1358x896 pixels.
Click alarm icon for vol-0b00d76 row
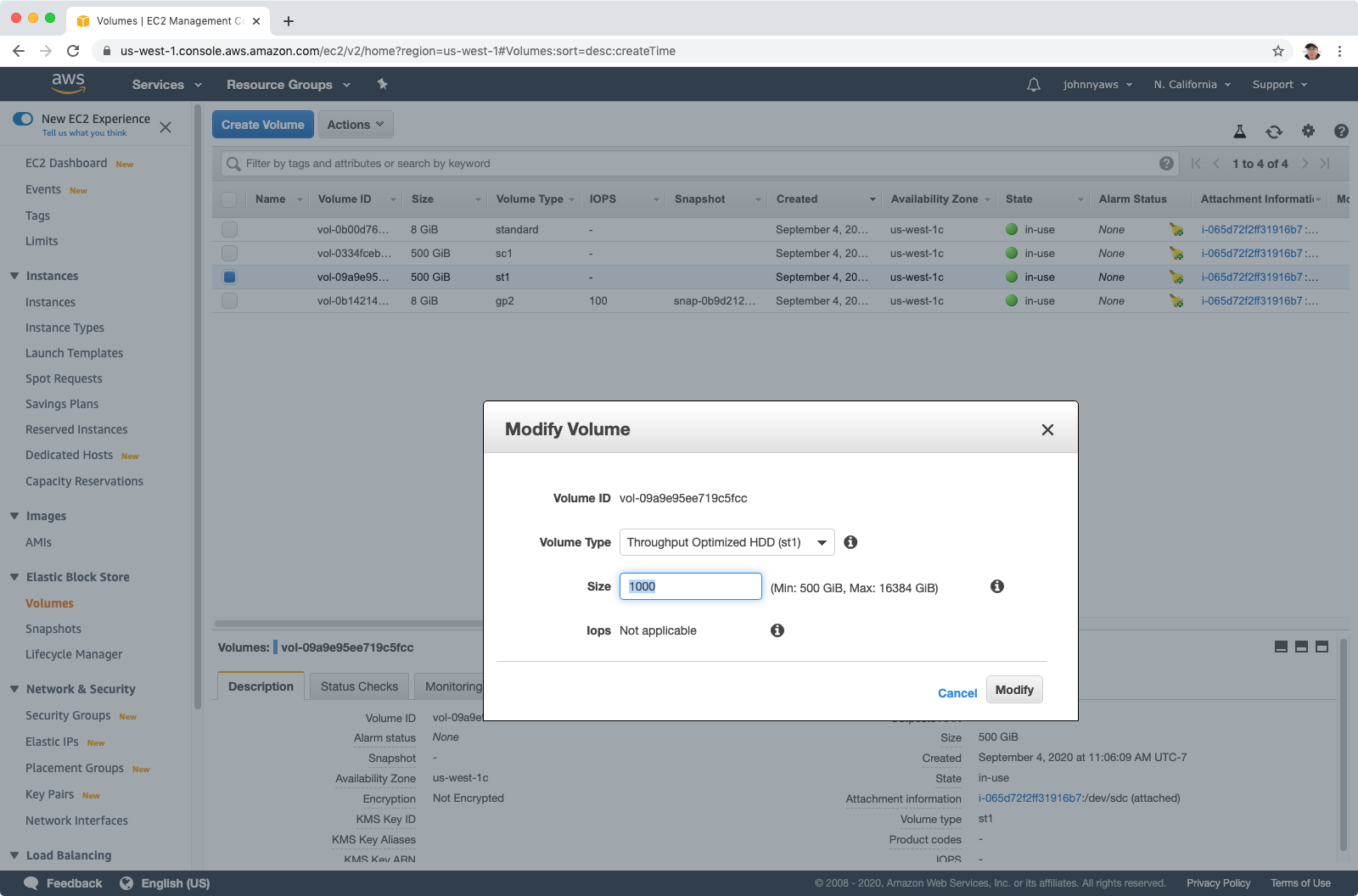tap(1176, 229)
